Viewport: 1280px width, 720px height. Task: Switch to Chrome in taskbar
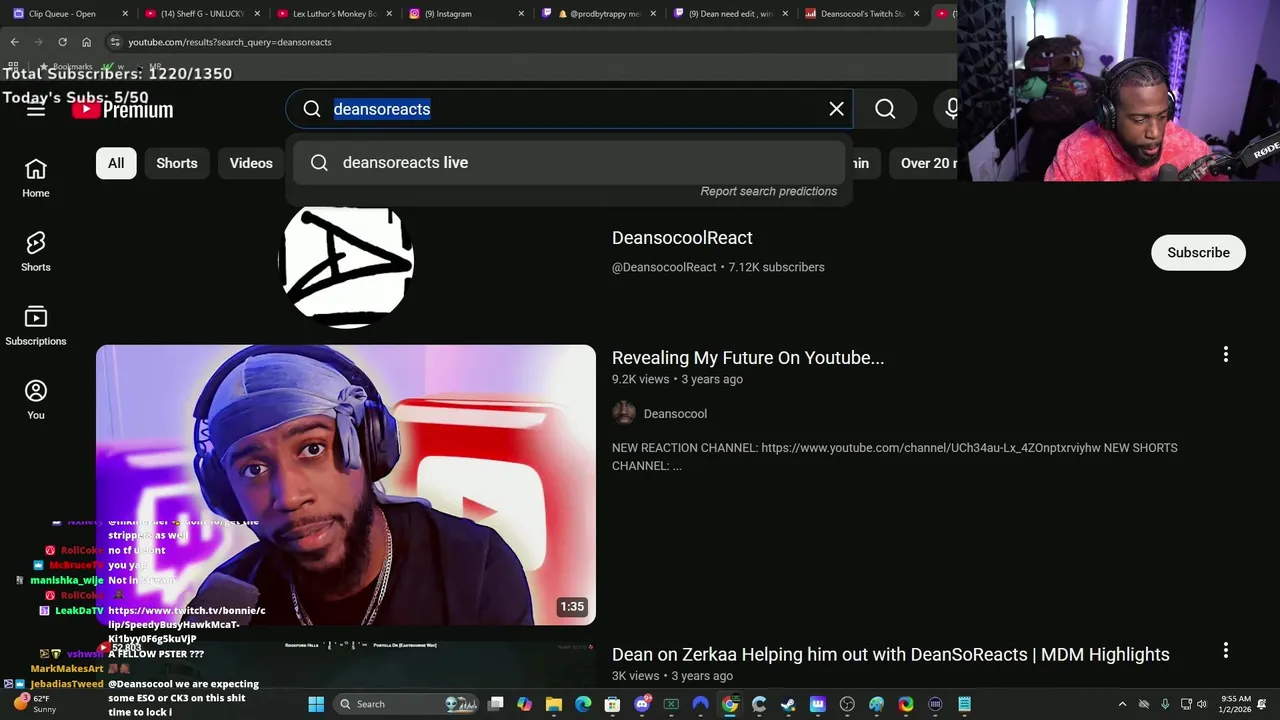[x=730, y=704]
